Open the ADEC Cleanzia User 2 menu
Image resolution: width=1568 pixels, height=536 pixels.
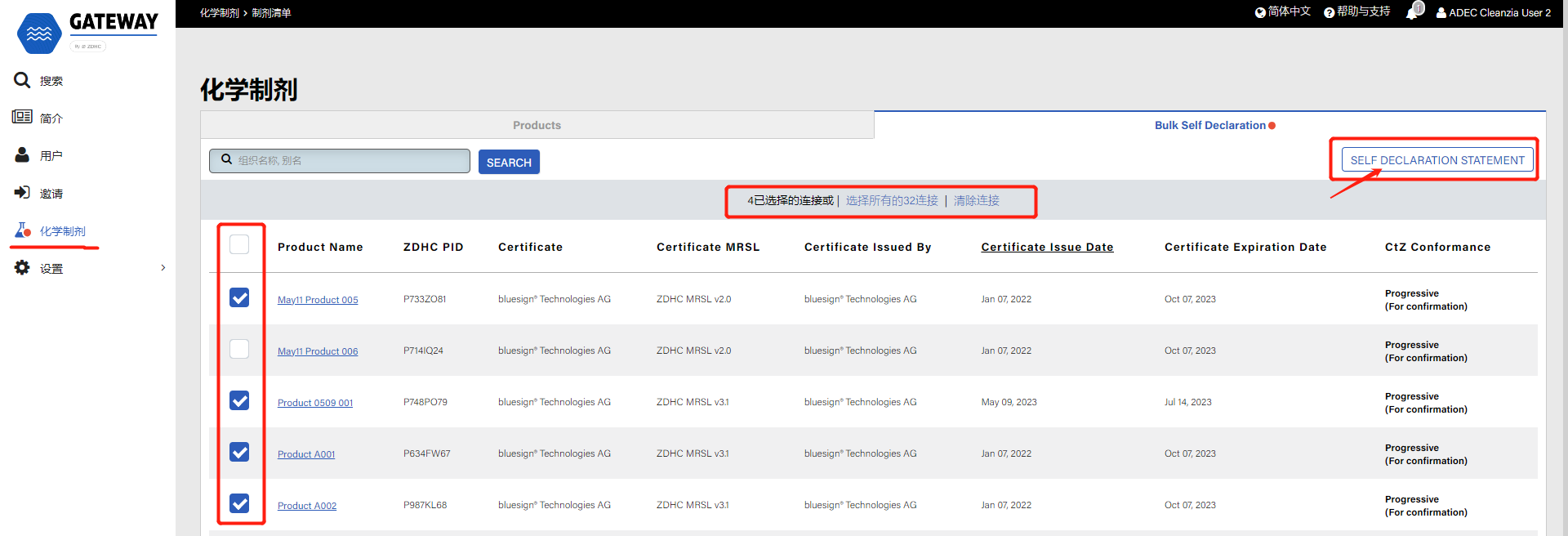(1494, 12)
